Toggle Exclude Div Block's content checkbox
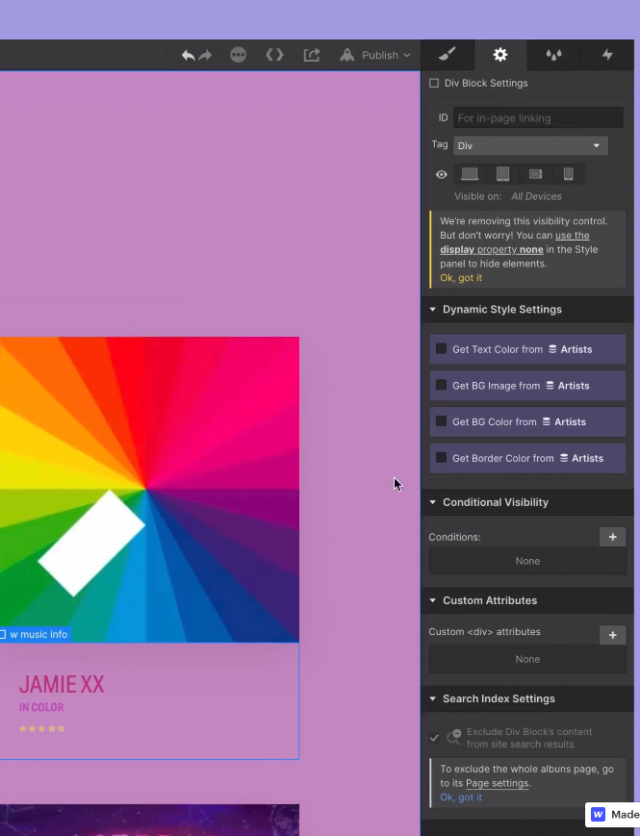 [x=434, y=738]
